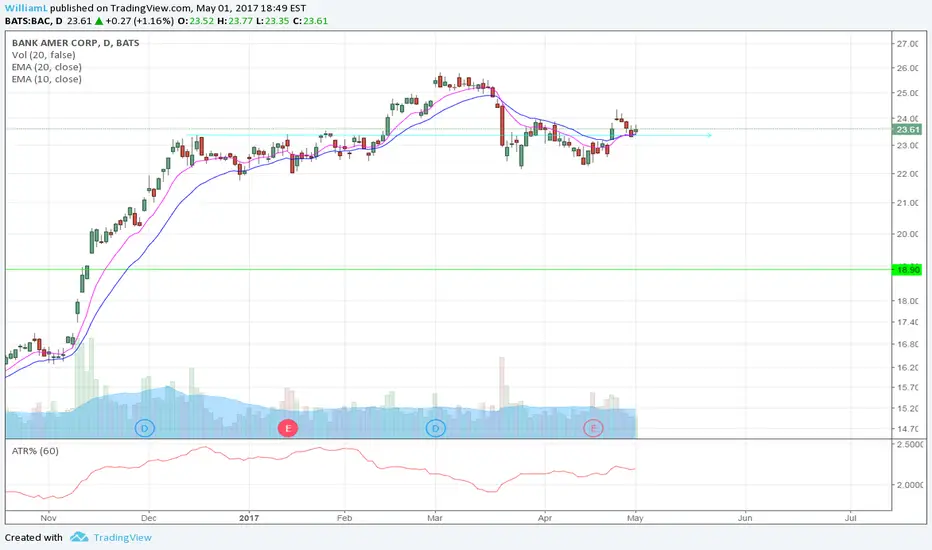Click the Feb label on the time axis
Viewport: 932px width, 550px height.
pos(344,518)
